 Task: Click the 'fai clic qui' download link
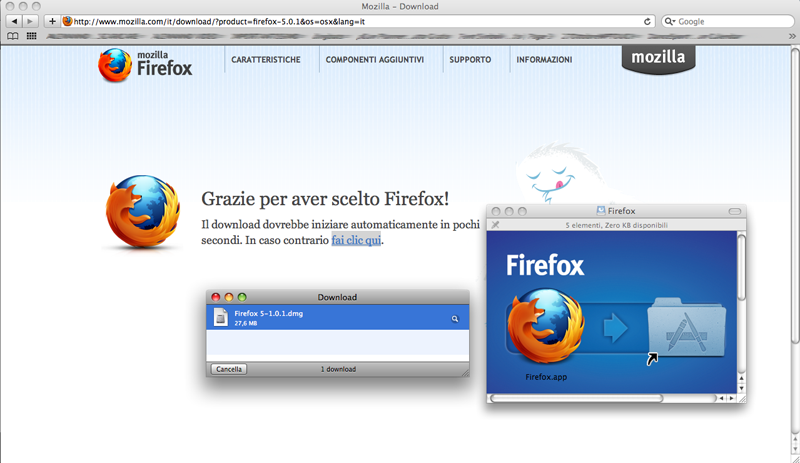tap(357, 240)
